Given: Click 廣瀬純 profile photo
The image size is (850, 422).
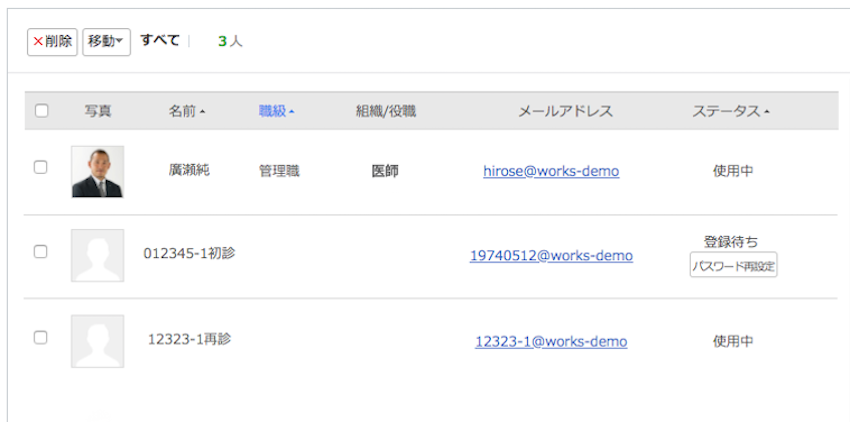Looking at the screenshot, I should point(98,171).
